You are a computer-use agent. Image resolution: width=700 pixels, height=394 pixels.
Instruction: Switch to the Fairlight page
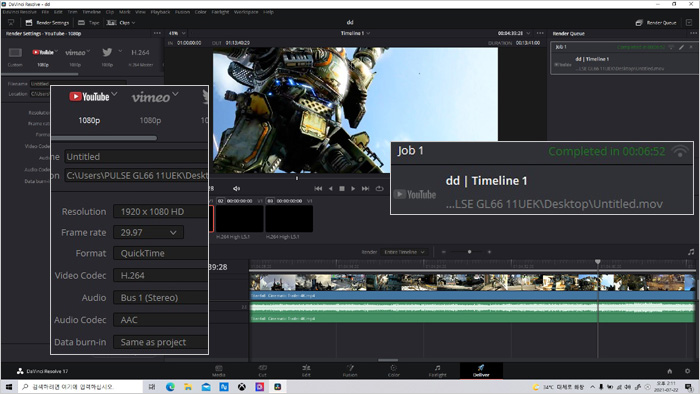click(438, 371)
